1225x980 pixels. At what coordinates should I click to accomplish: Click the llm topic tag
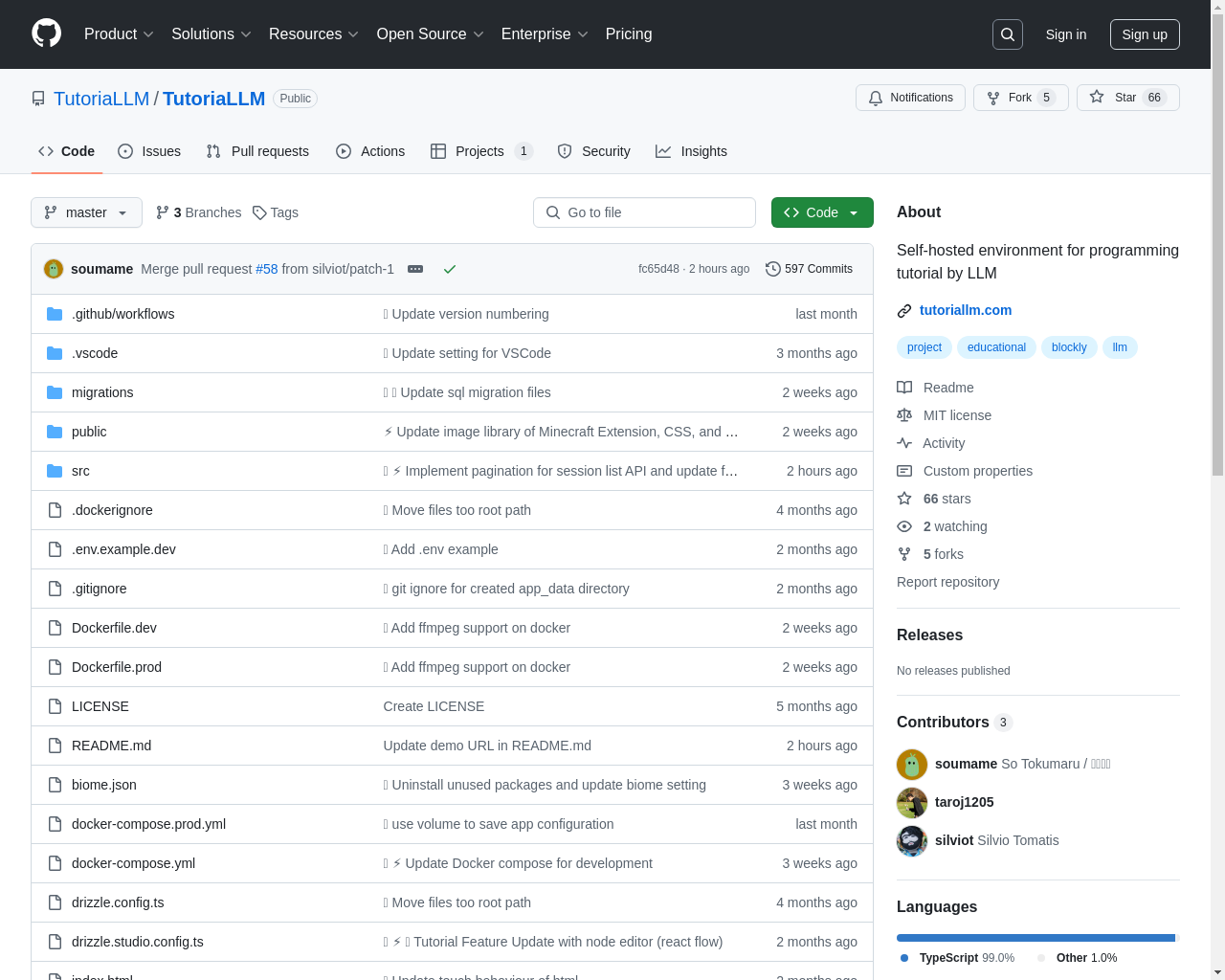(x=1120, y=347)
